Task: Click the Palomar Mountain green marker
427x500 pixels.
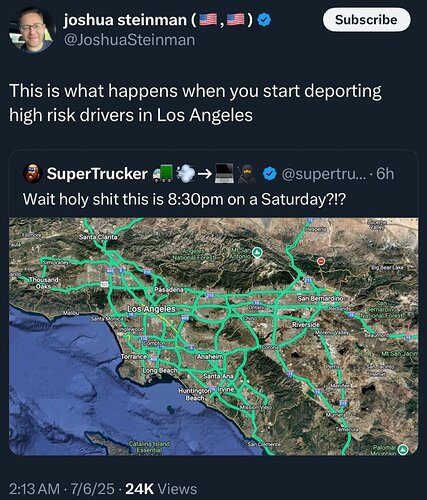Action: point(404,449)
